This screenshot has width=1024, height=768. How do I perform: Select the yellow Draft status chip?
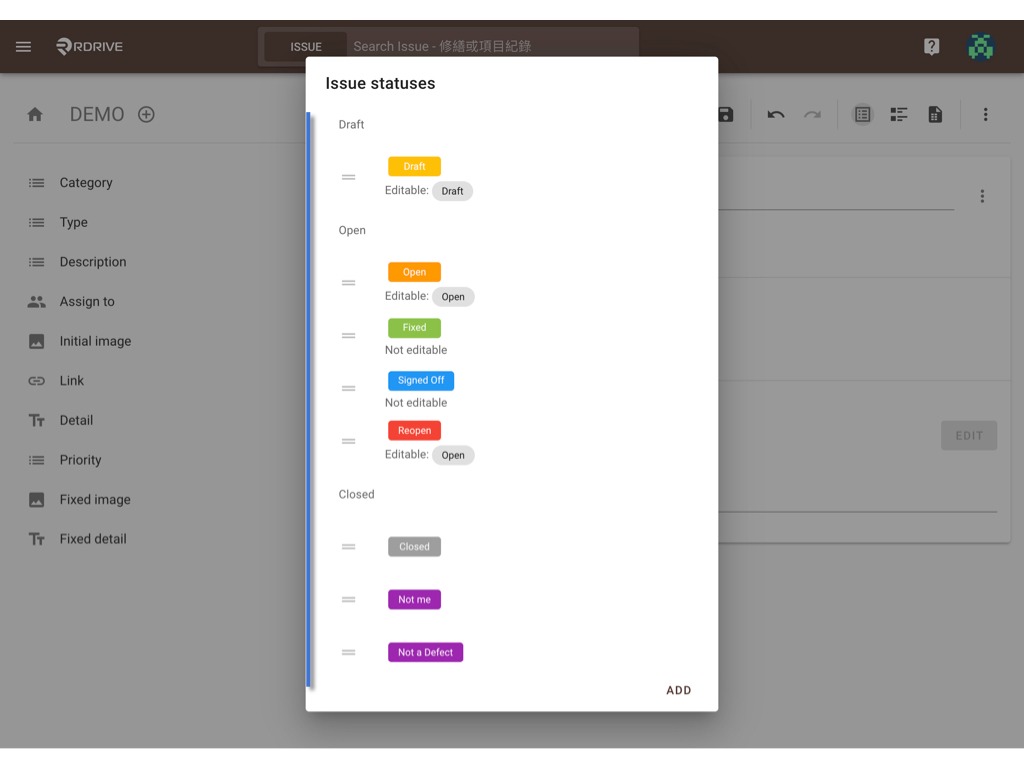[414, 167]
